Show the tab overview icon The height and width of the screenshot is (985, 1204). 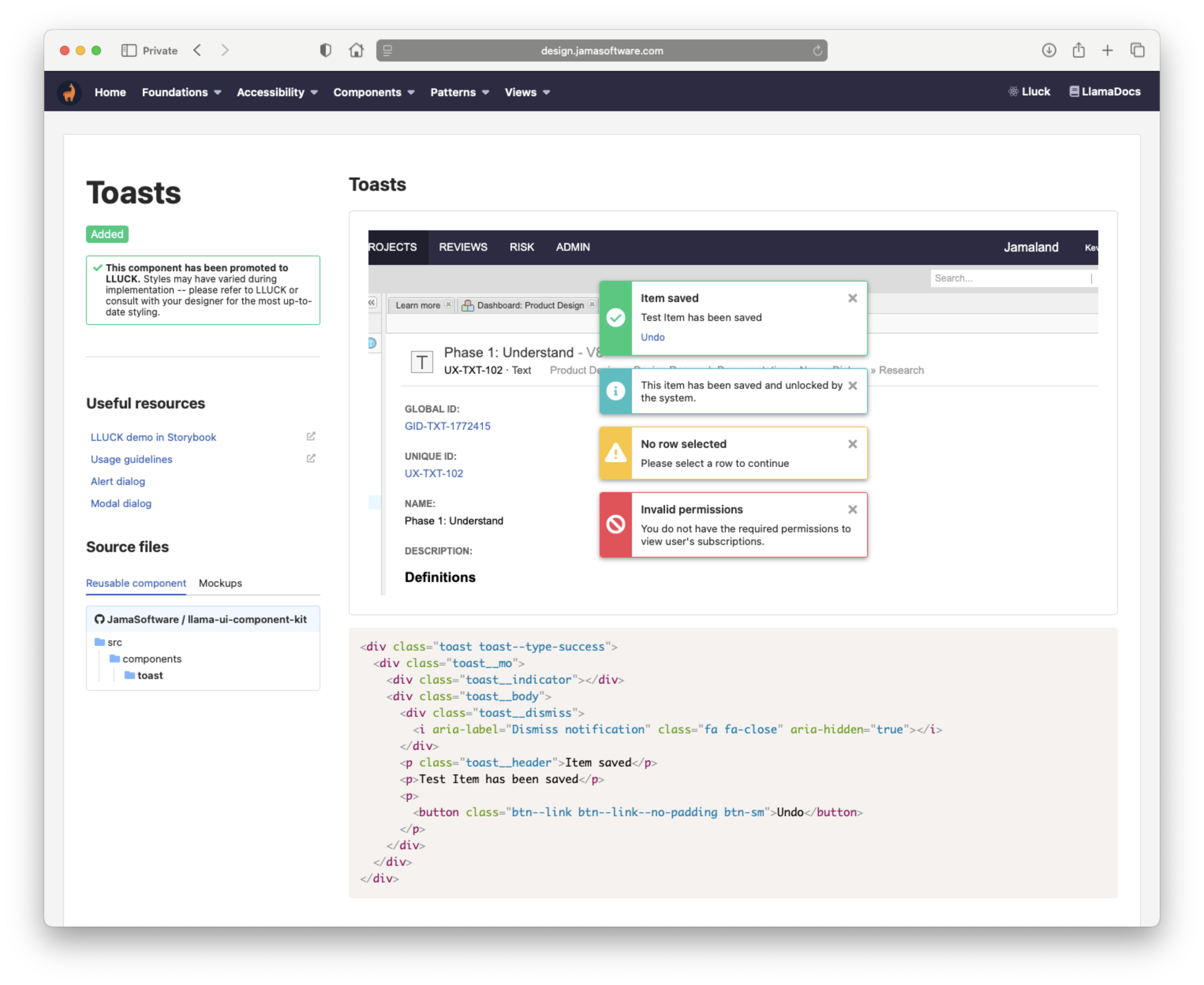point(1137,50)
